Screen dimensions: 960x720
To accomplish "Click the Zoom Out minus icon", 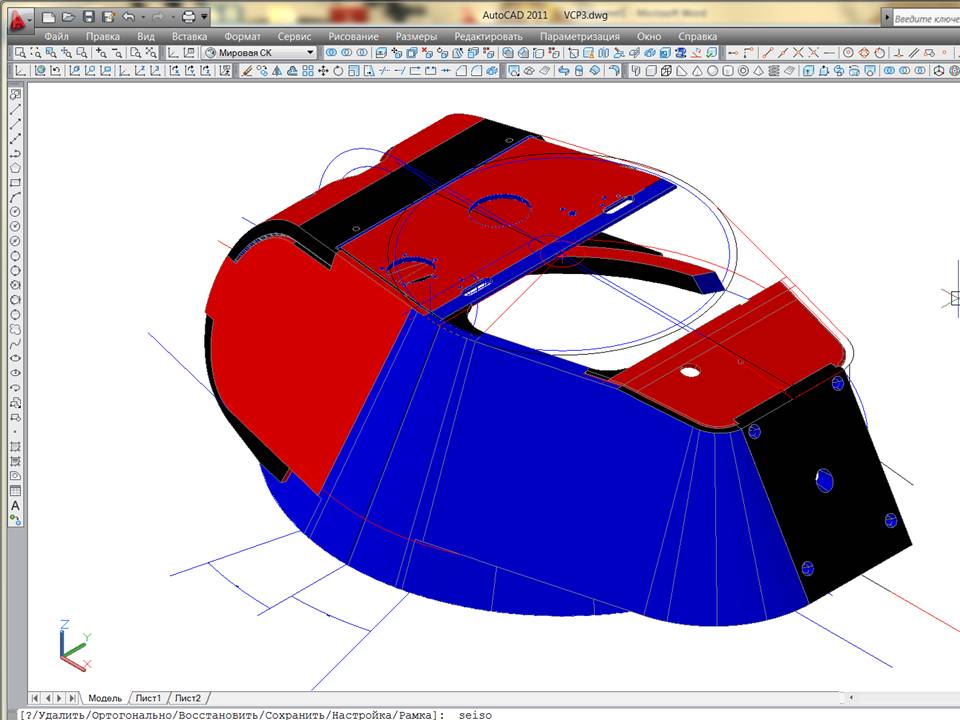I will 116,53.
